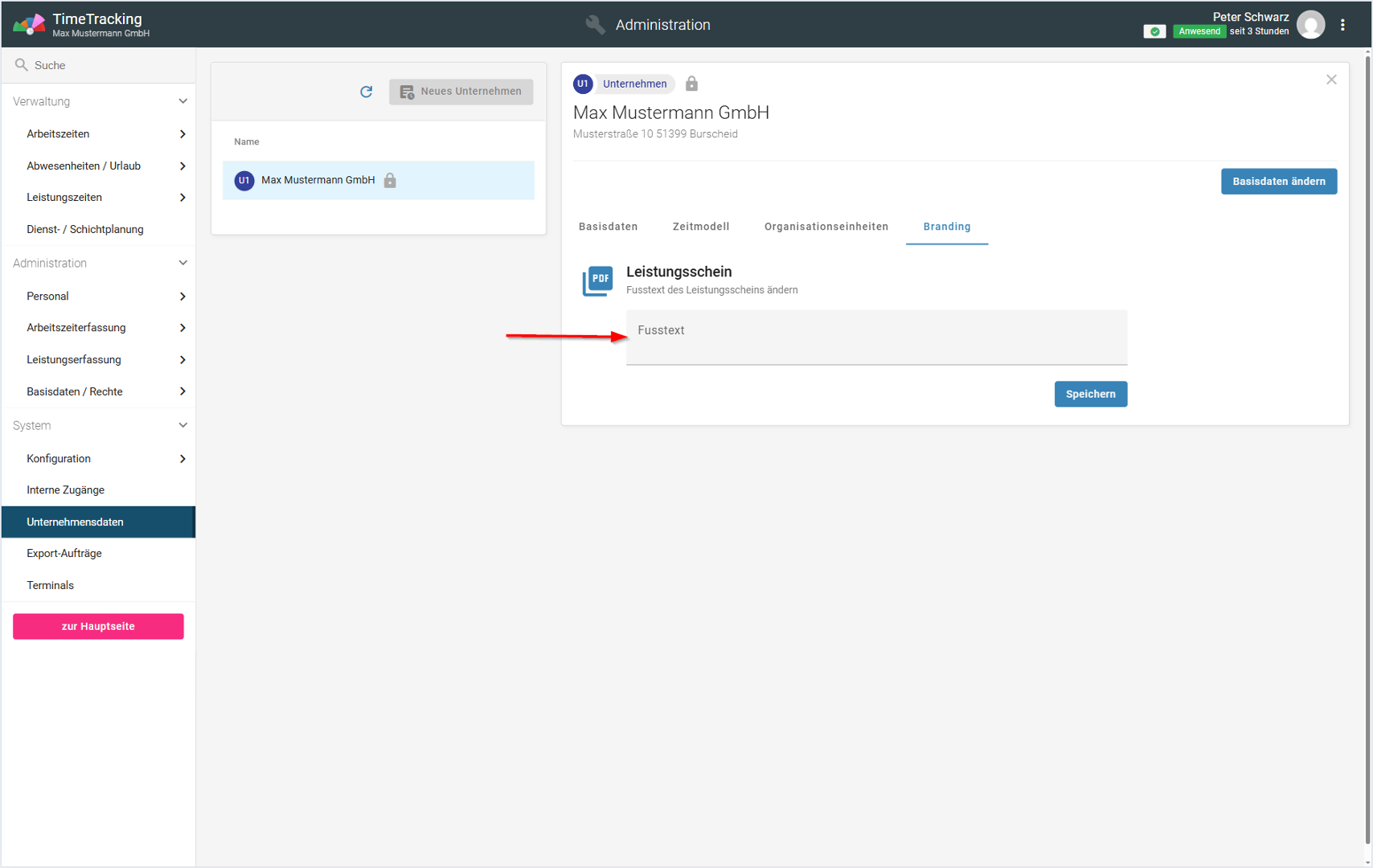The height and width of the screenshot is (868, 1373).
Task: Select Max Mustermann GmbH in the list
Action: (318, 180)
